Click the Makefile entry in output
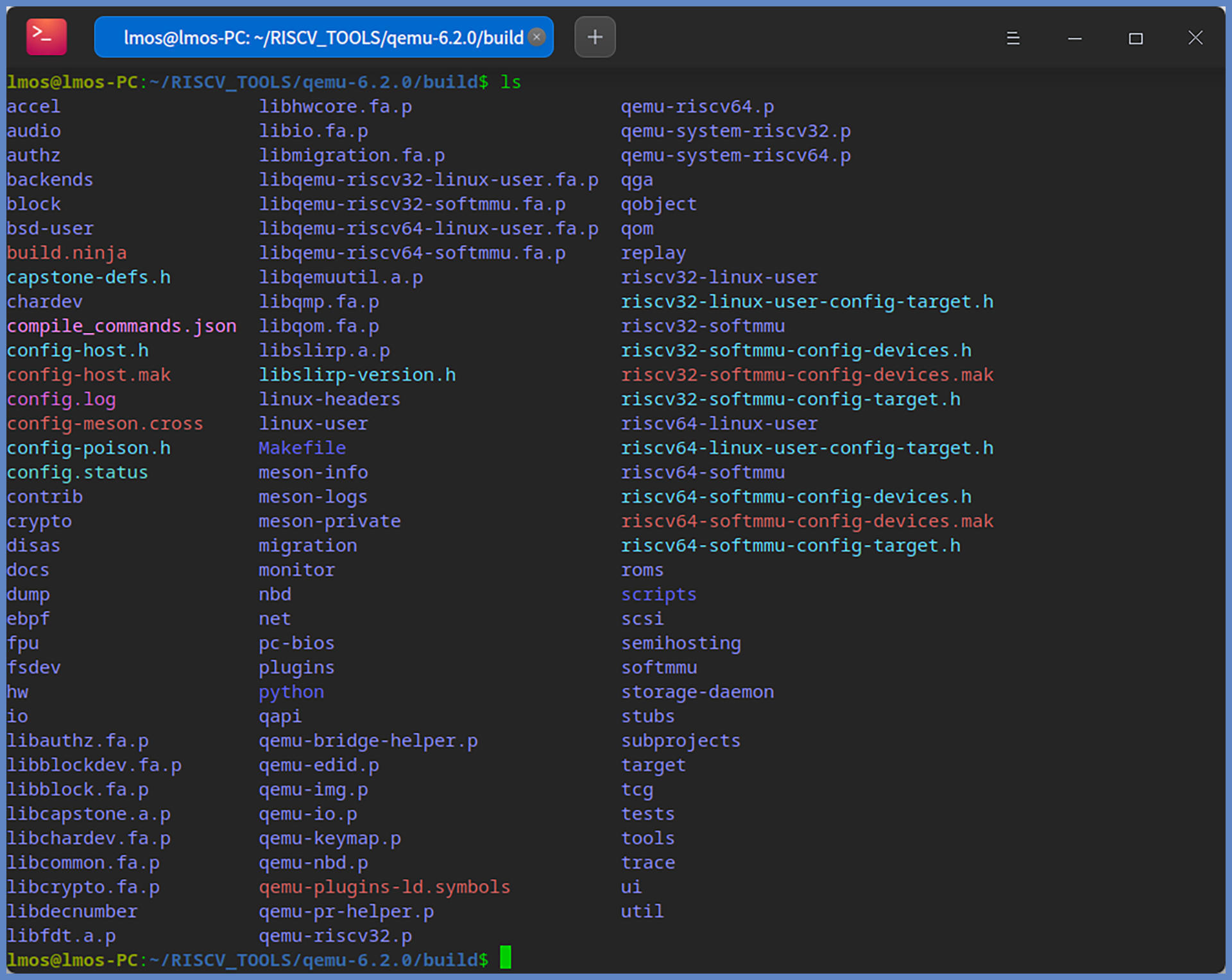This screenshot has height=980, width=1232. [302, 448]
